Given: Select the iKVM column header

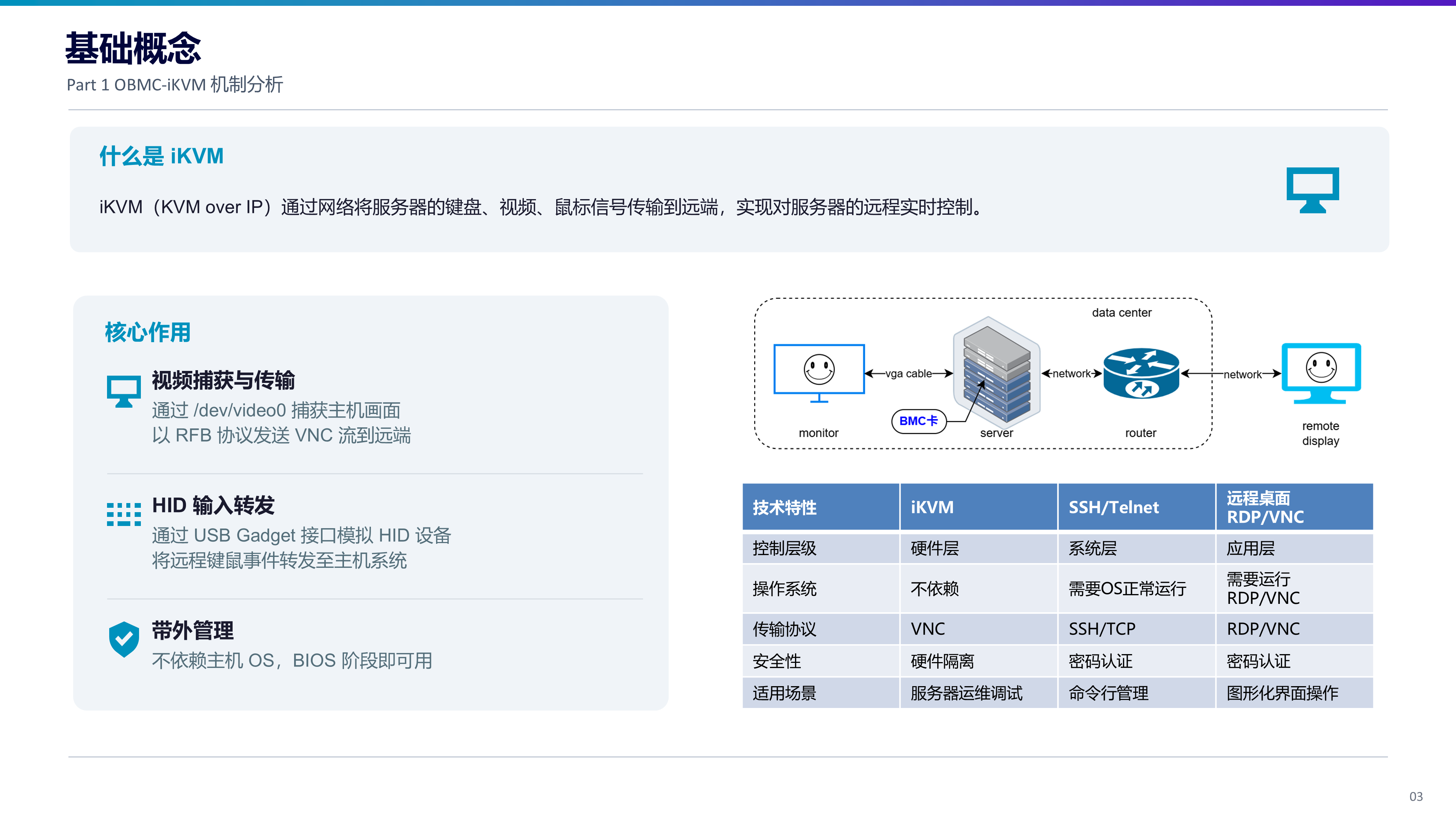Looking at the screenshot, I should [978, 507].
